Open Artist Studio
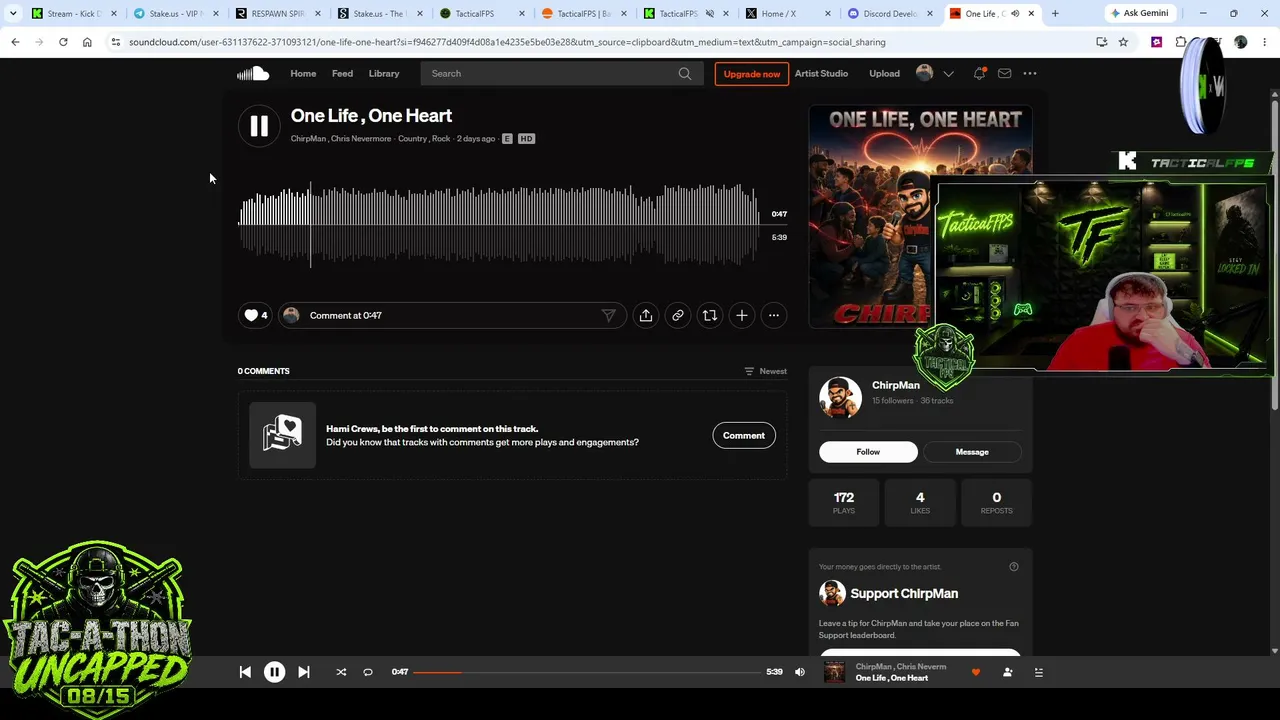This screenshot has height=720, width=1280. click(x=821, y=73)
